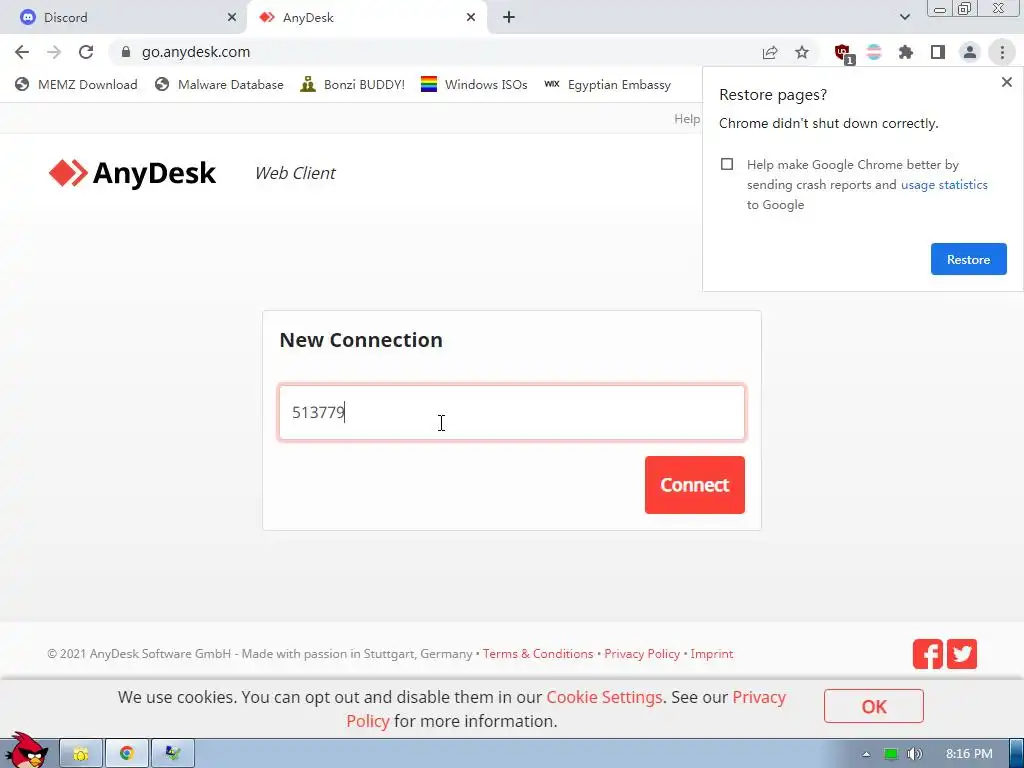The image size is (1024, 768).
Task: Accept cookies with OK button
Action: [873, 706]
